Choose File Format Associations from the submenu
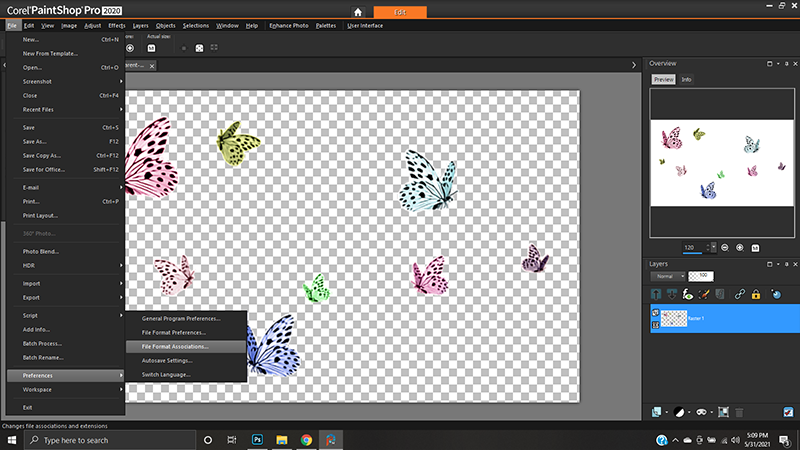 tap(175, 346)
